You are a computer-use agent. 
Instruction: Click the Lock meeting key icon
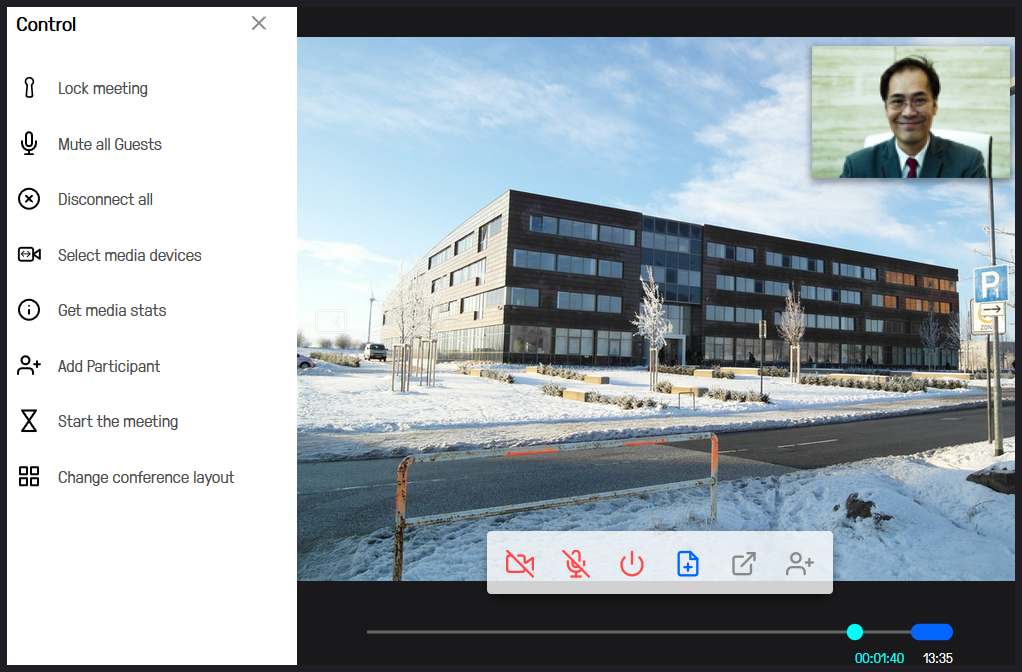pos(29,88)
